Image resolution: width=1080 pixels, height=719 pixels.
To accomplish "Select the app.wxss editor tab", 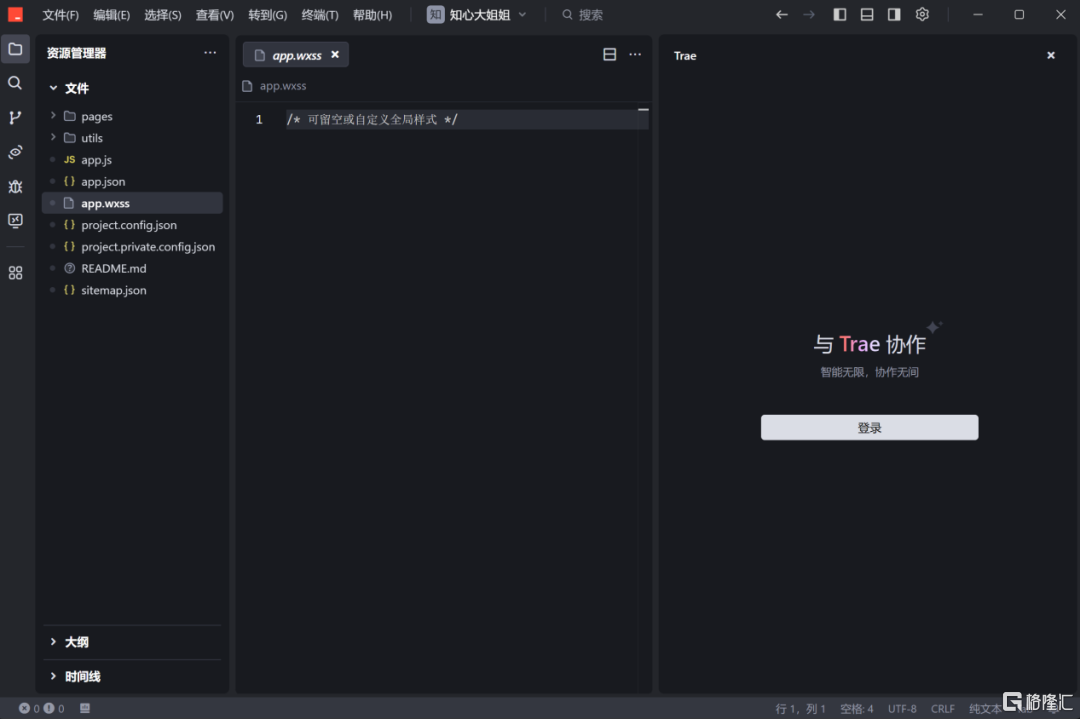I will [295, 55].
